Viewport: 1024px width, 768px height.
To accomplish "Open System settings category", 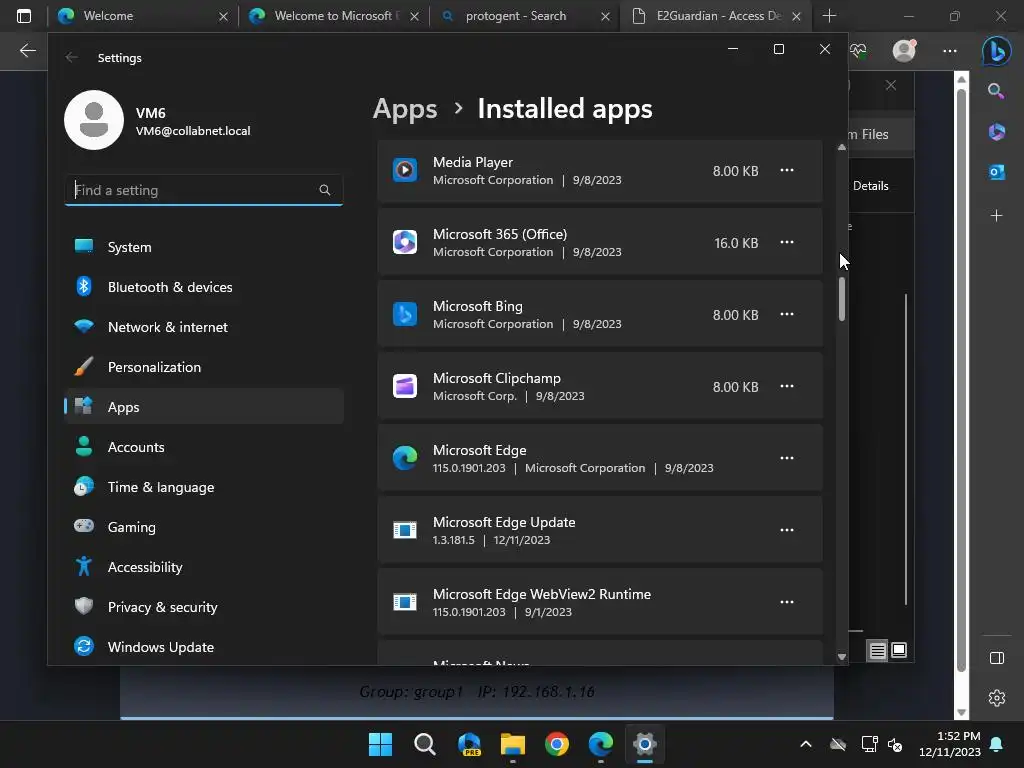I will tap(204, 247).
